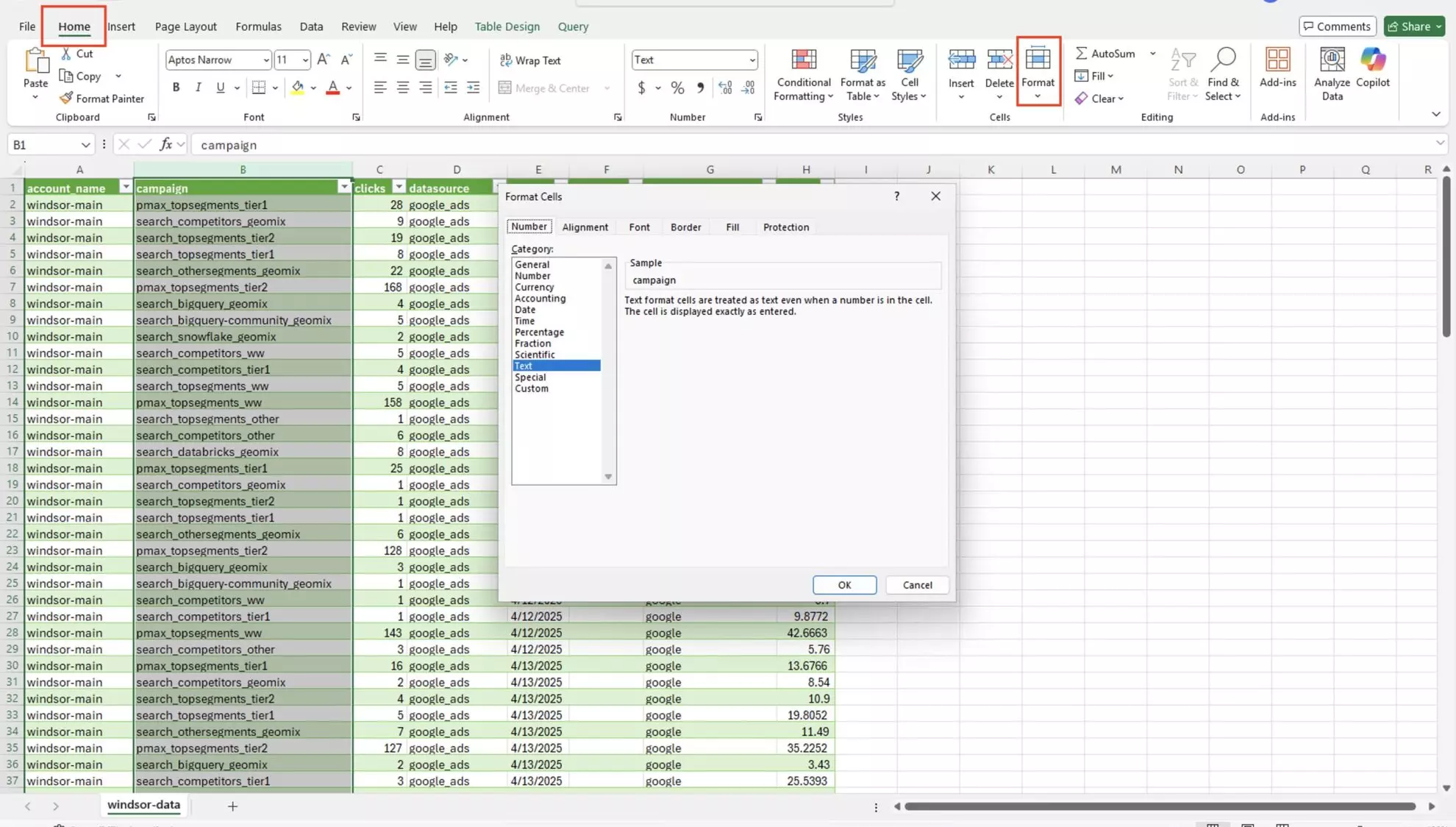The image size is (1456, 827).
Task: Toggle Wrap Text on selection
Action: coord(529,60)
